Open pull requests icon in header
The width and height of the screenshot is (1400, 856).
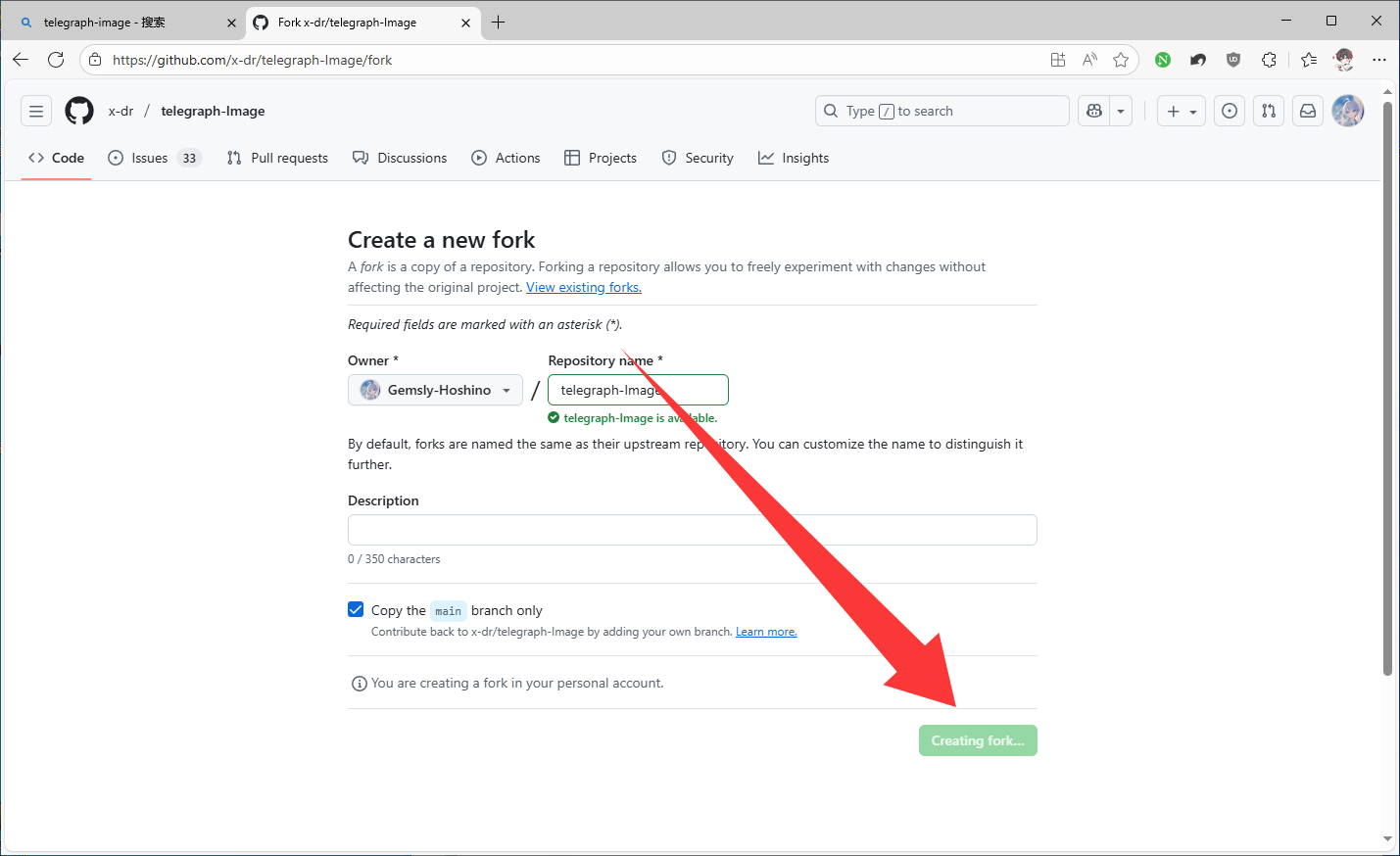(x=1269, y=111)
